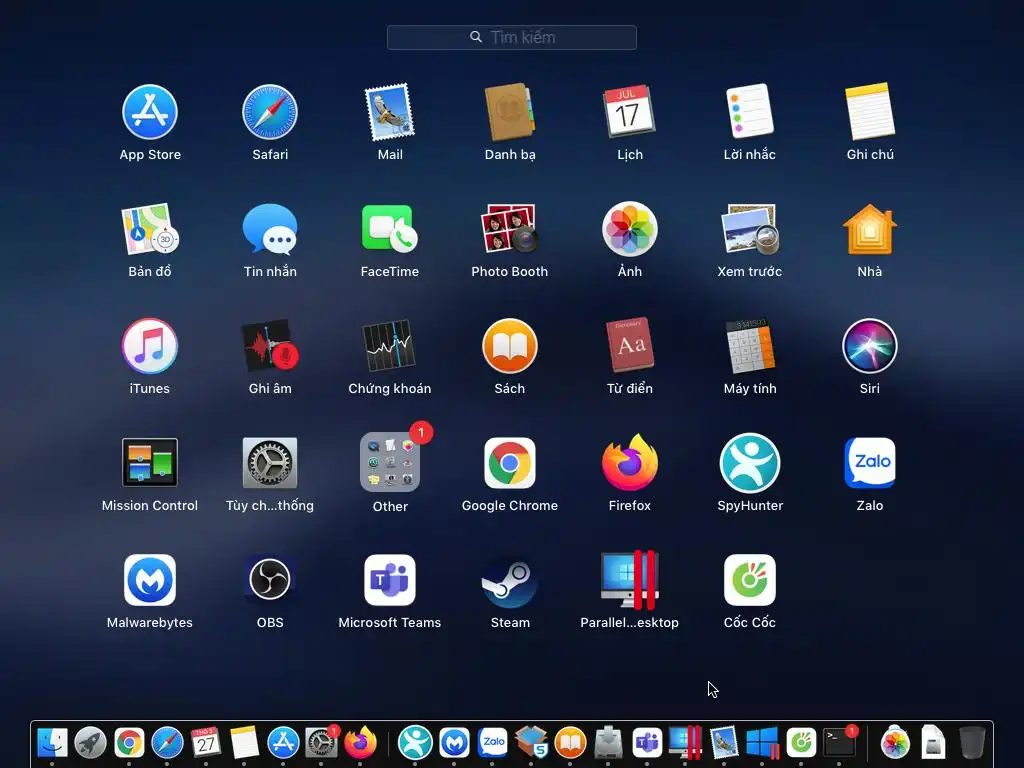This screenshot has height=768, width=1024.
Task: Open Tùy chọn hệ thống in Launchpad grid
Action: pos(270,462)
